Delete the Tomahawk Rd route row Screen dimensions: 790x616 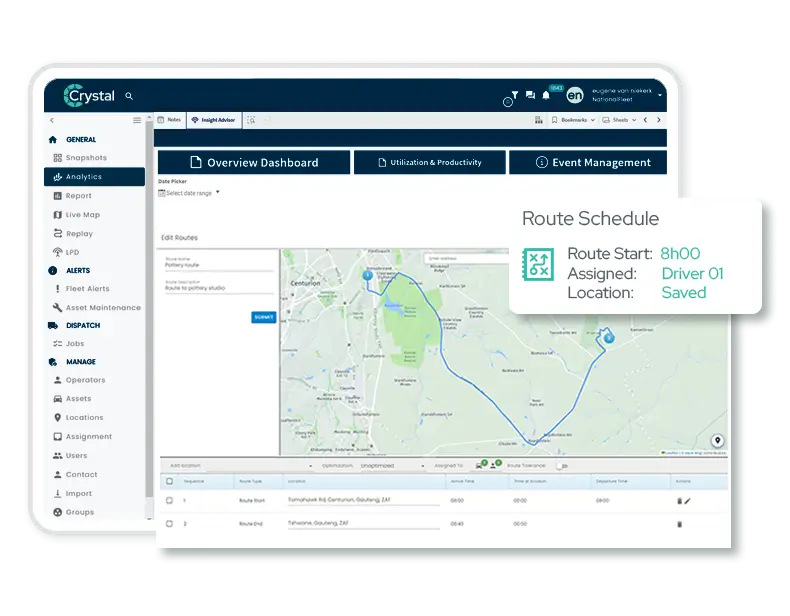679,501
